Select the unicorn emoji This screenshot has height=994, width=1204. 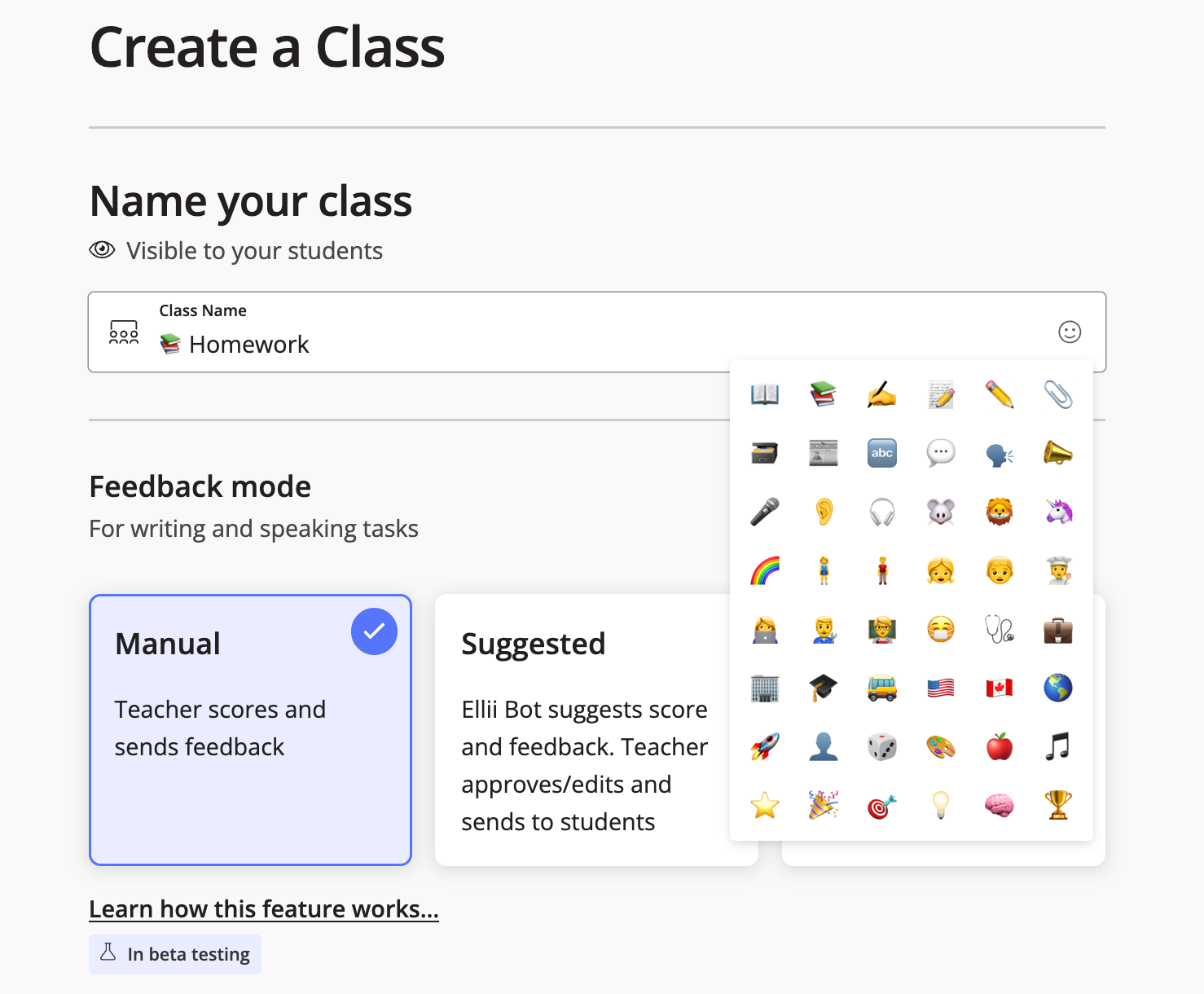1057,512
